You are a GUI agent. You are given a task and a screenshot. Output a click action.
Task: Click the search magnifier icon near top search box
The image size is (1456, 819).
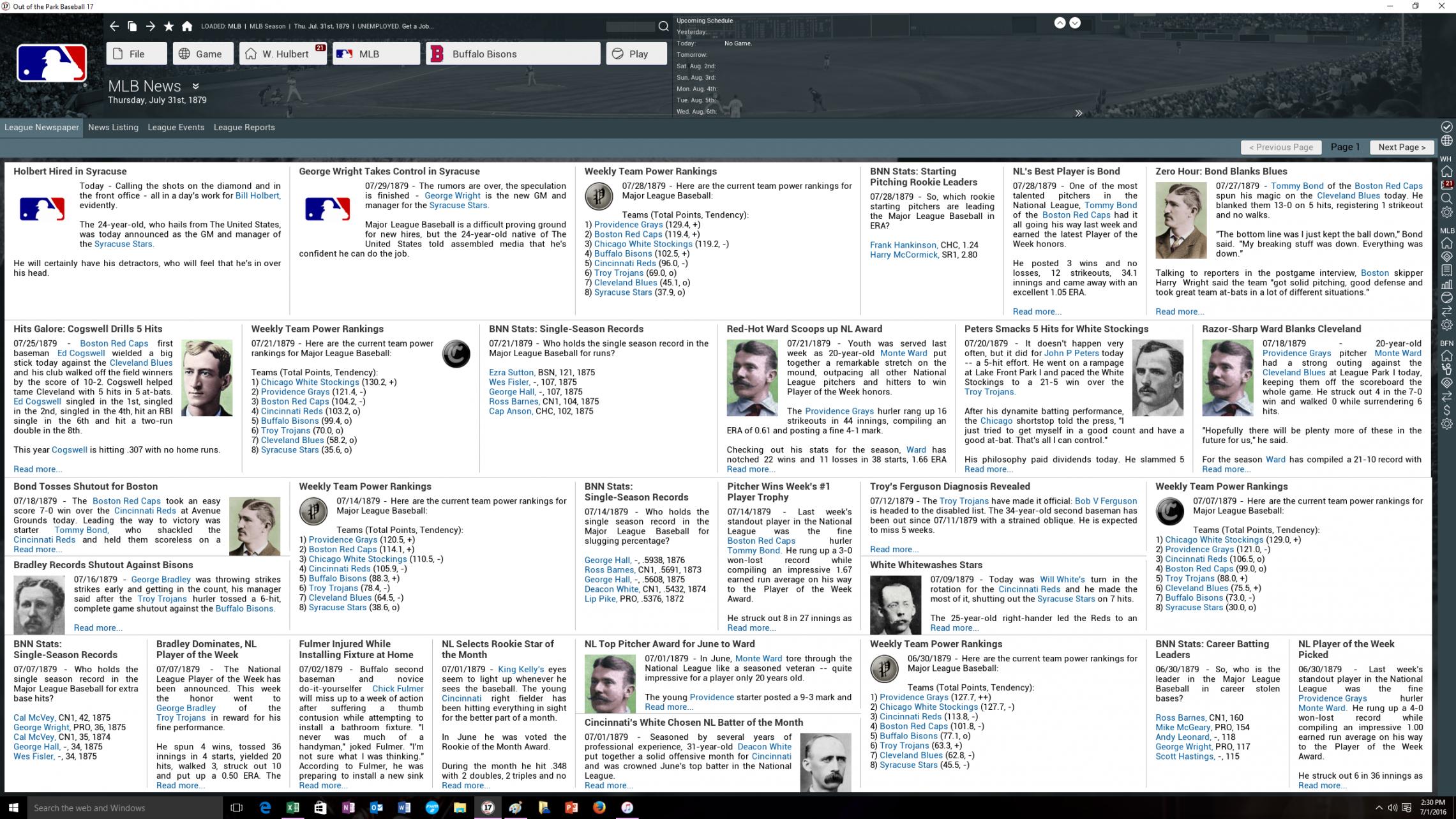point(663,26)
